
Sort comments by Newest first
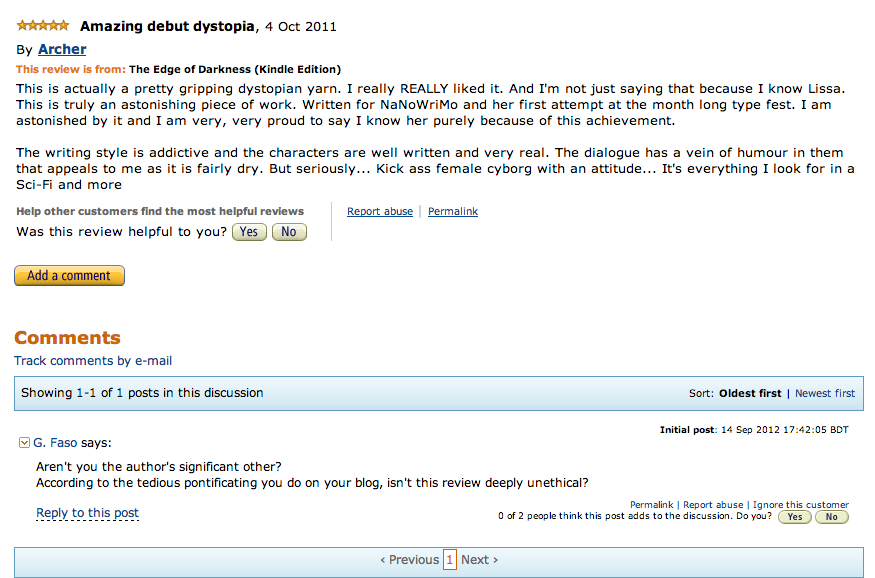[825, 394]
